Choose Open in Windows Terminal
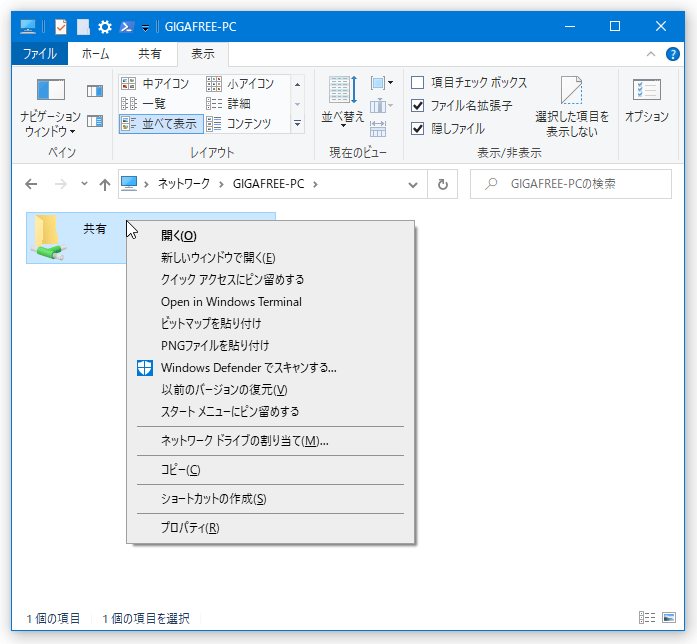 270,302
